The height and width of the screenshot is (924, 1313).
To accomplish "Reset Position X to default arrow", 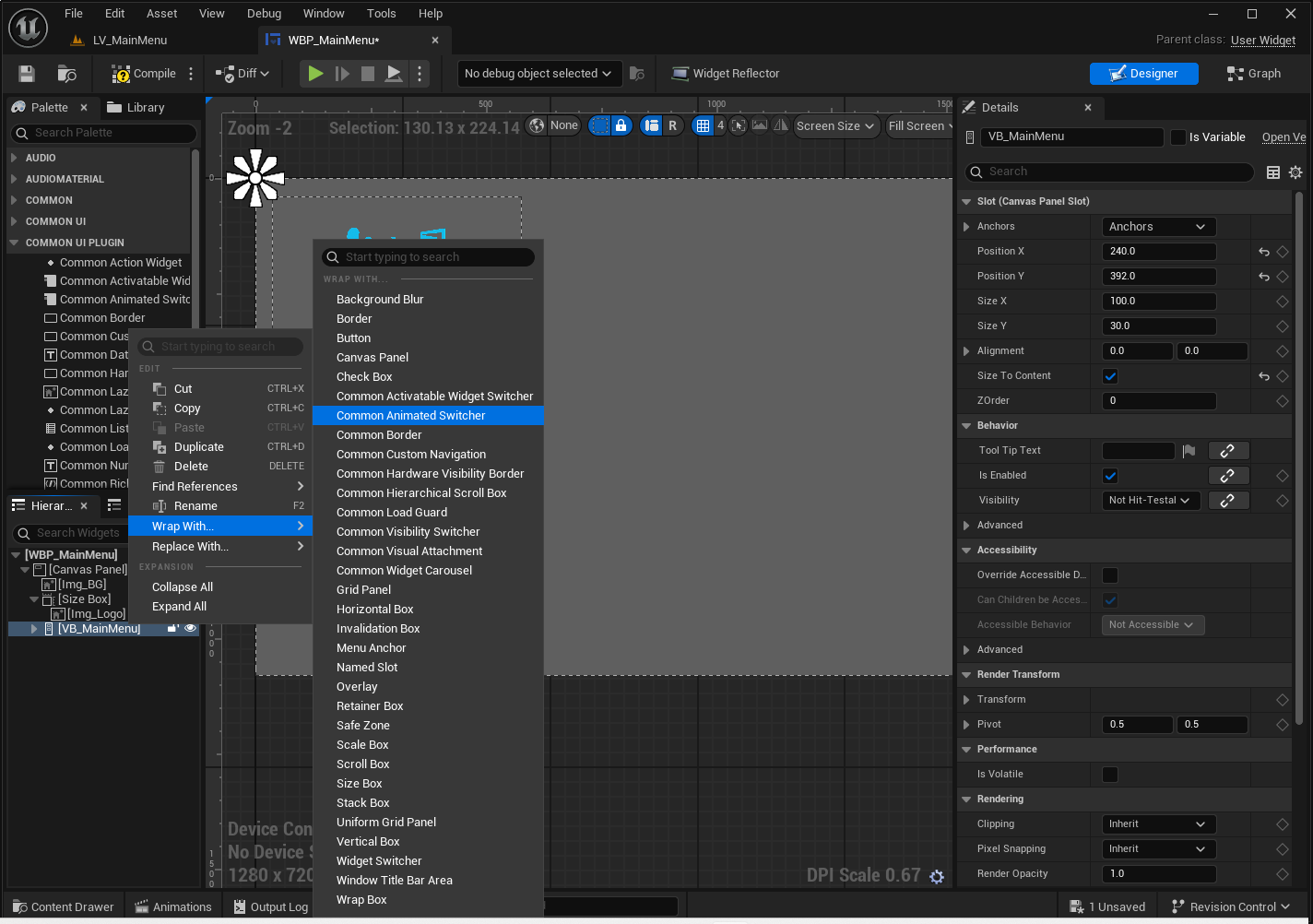I will pyautogui.click(x=1264, y=252).
